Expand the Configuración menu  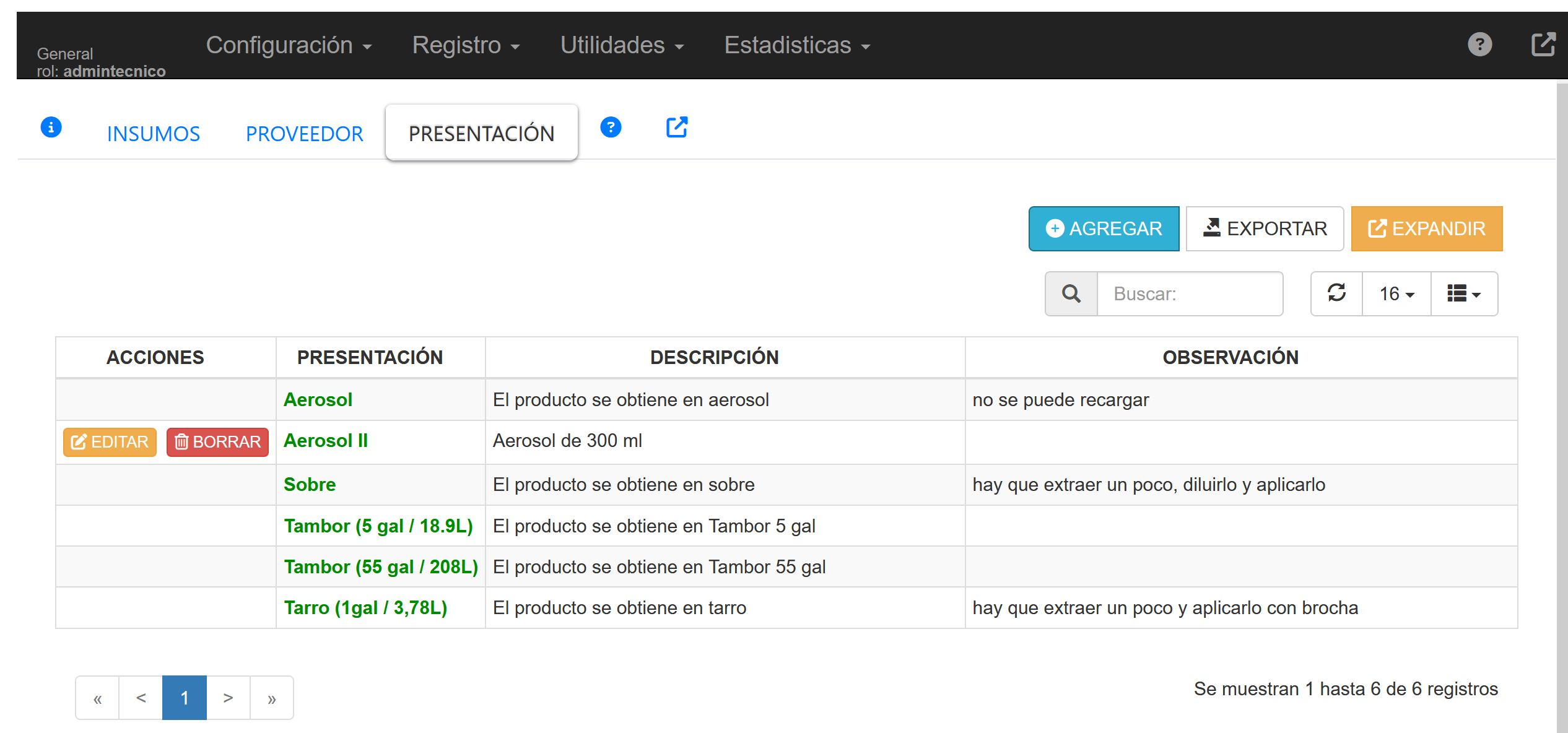(x=289, y=45)
